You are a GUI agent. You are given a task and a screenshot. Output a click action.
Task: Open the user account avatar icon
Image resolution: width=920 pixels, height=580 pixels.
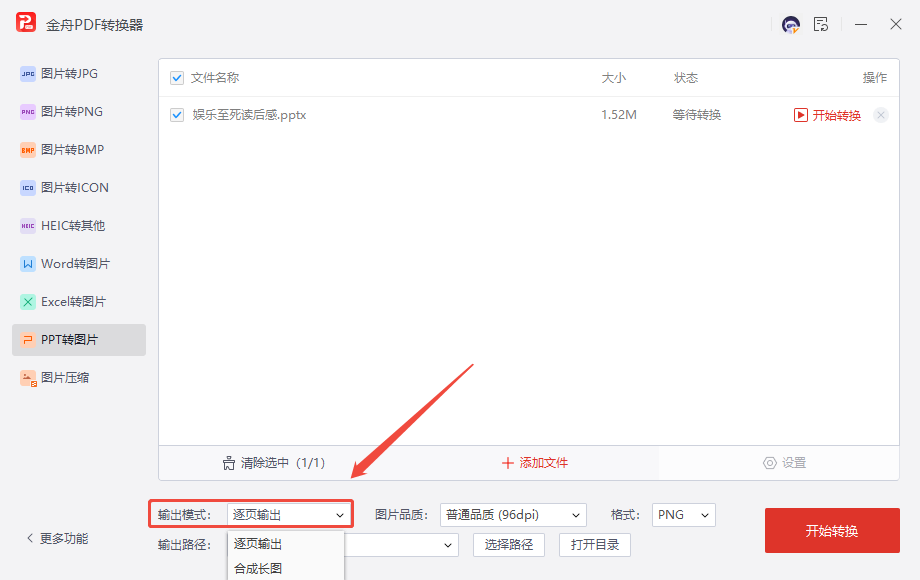(x=790, y=24)
